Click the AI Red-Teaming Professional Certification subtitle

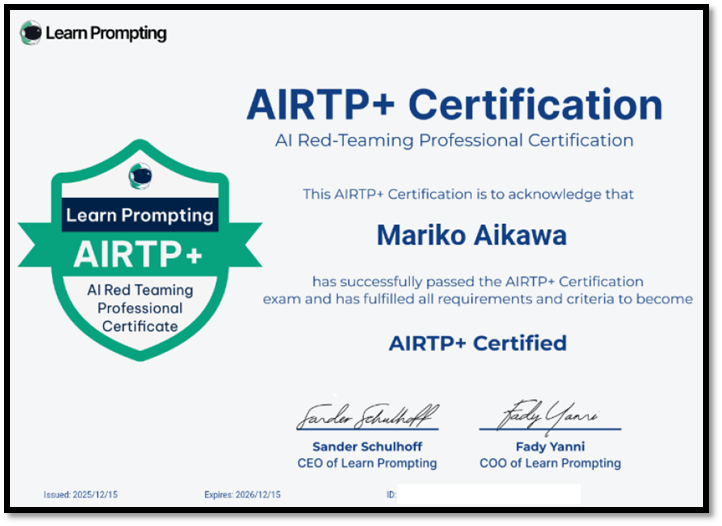tap(454, 140)
